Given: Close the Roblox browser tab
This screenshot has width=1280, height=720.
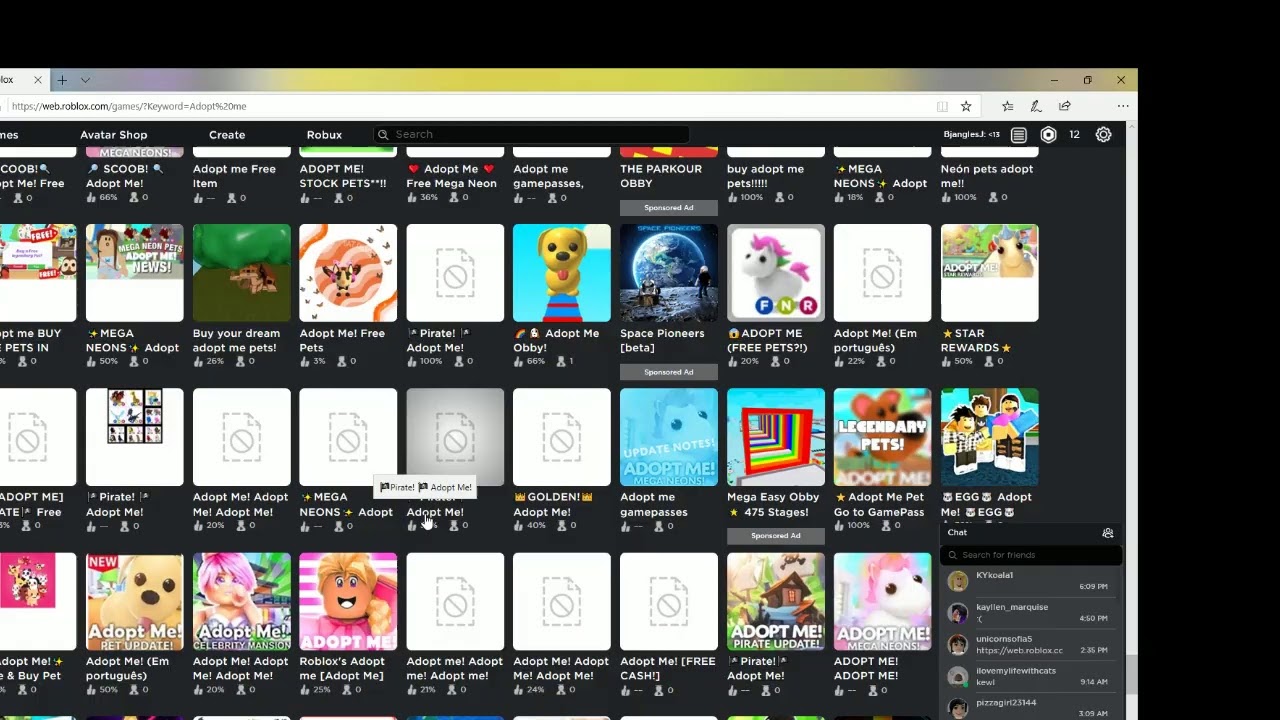Looking at the screenshot, I should coord(38,80).
